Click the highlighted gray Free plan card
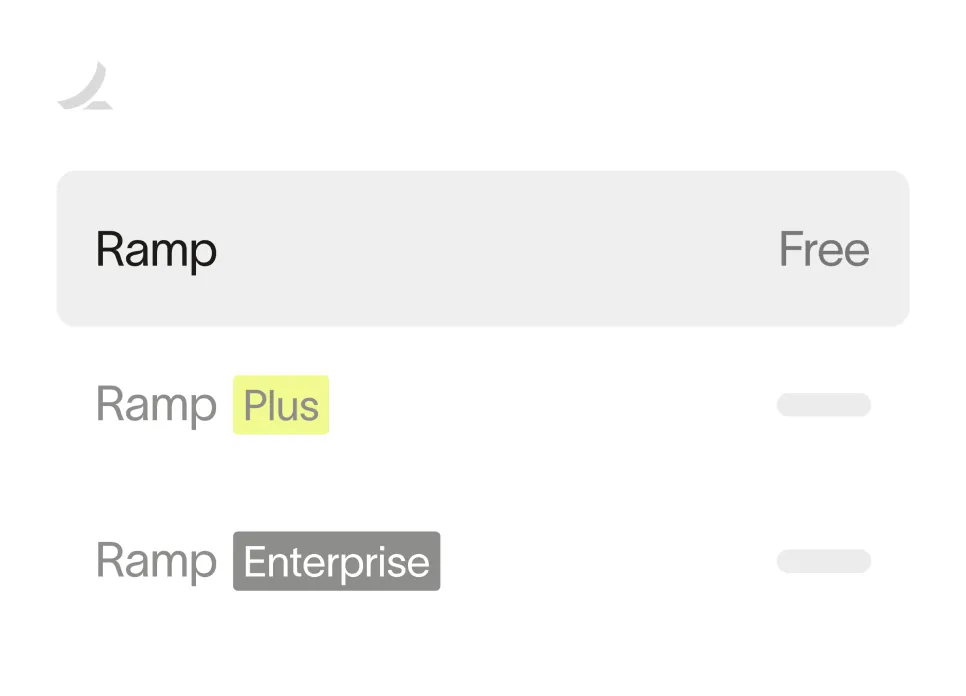Viewport: 966px width, 696px height. tap(483, 248)
